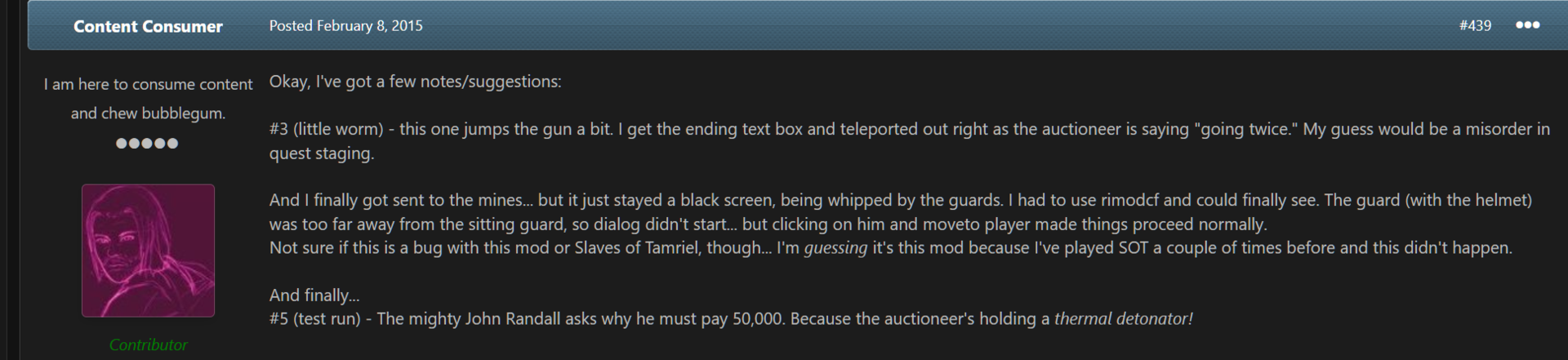
Task: Open Content Consumer's profile via username
Action: coord(148,26)
